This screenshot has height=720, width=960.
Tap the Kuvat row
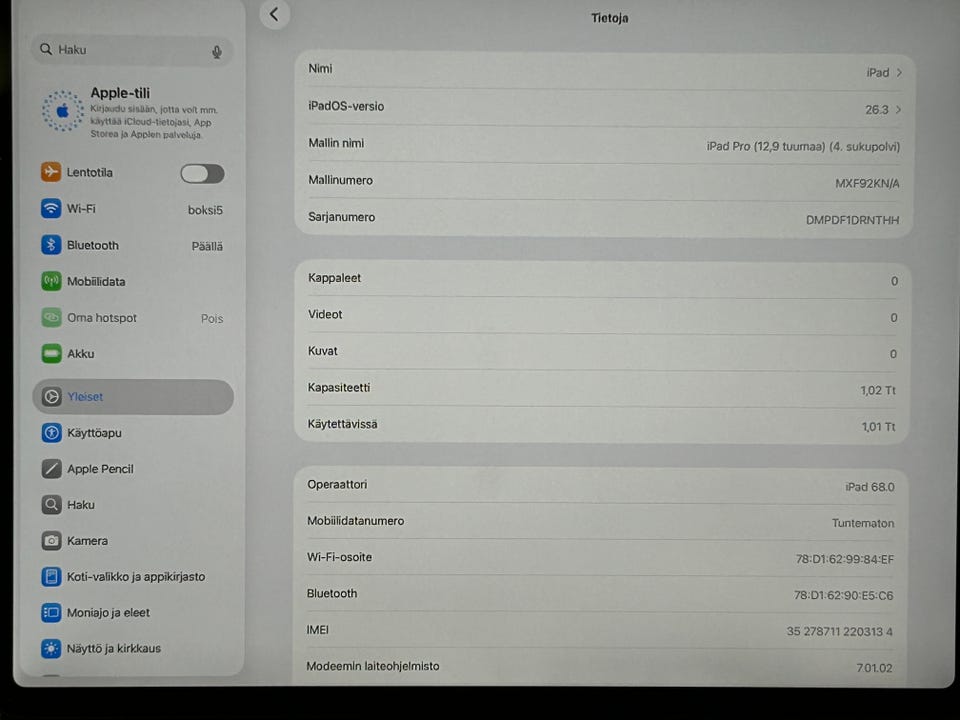click(x=602, y=352)
